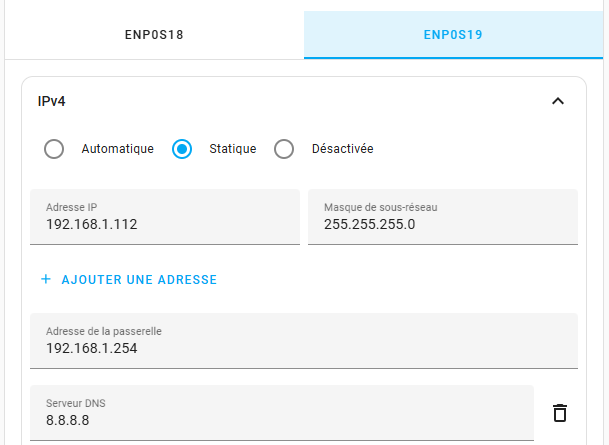The image size is (609, 445).
Task: Open the ENP0S19 interface tab
Action: coord(453,35)
